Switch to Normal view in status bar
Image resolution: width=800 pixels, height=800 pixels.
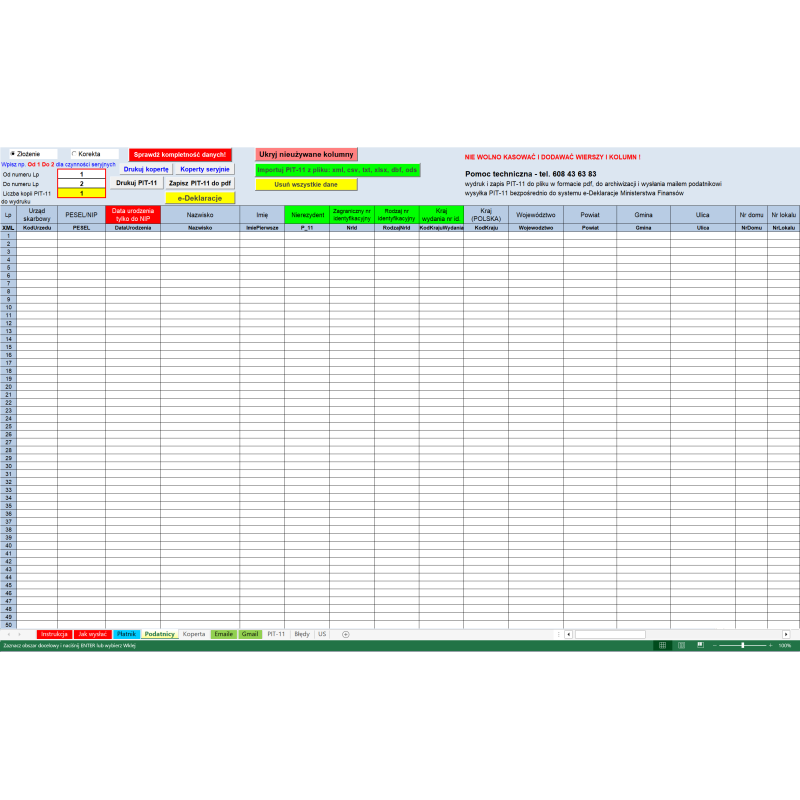click(x=662, y=646)
